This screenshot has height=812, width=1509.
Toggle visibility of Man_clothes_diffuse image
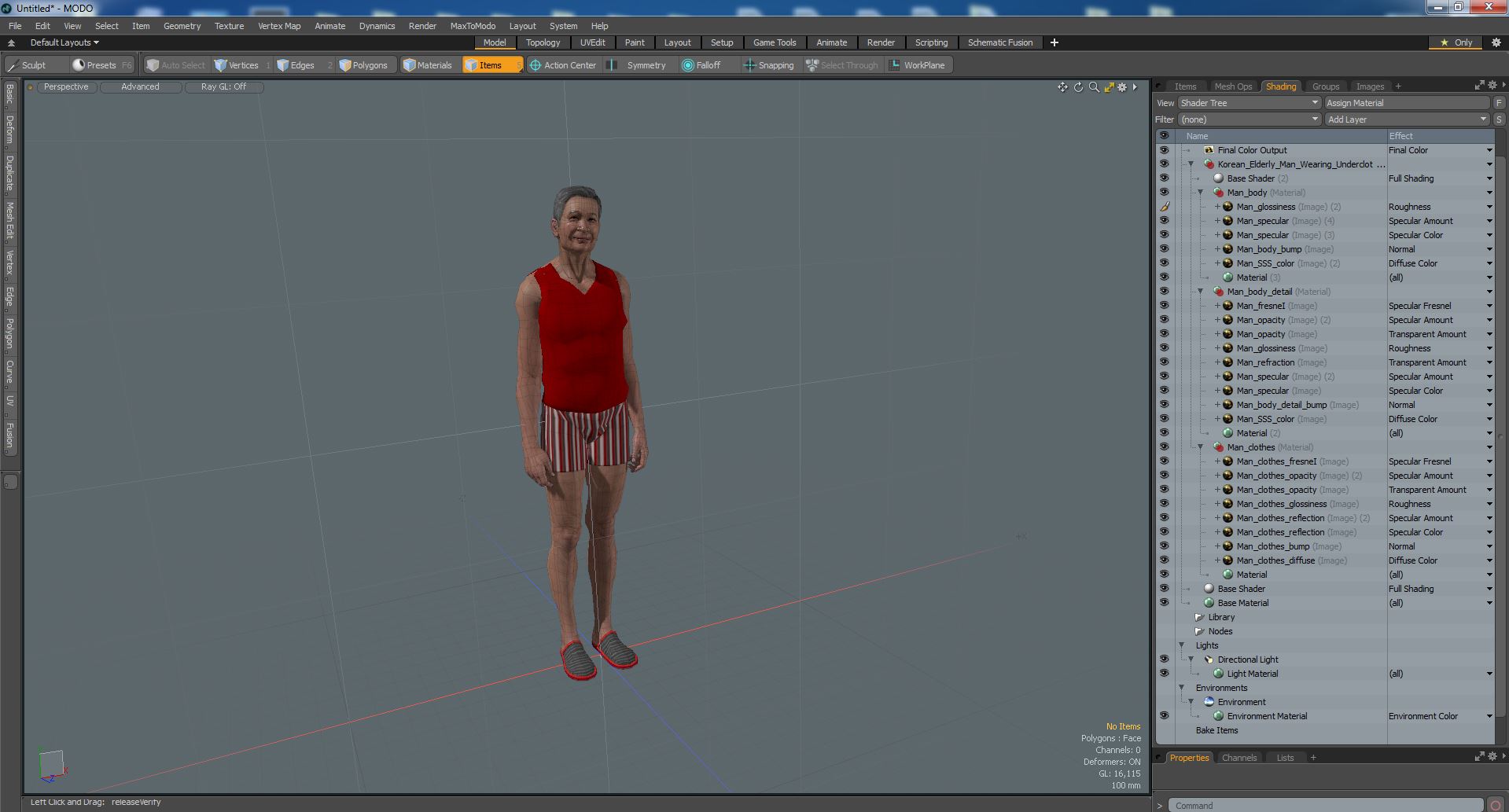pos(1164,560)
